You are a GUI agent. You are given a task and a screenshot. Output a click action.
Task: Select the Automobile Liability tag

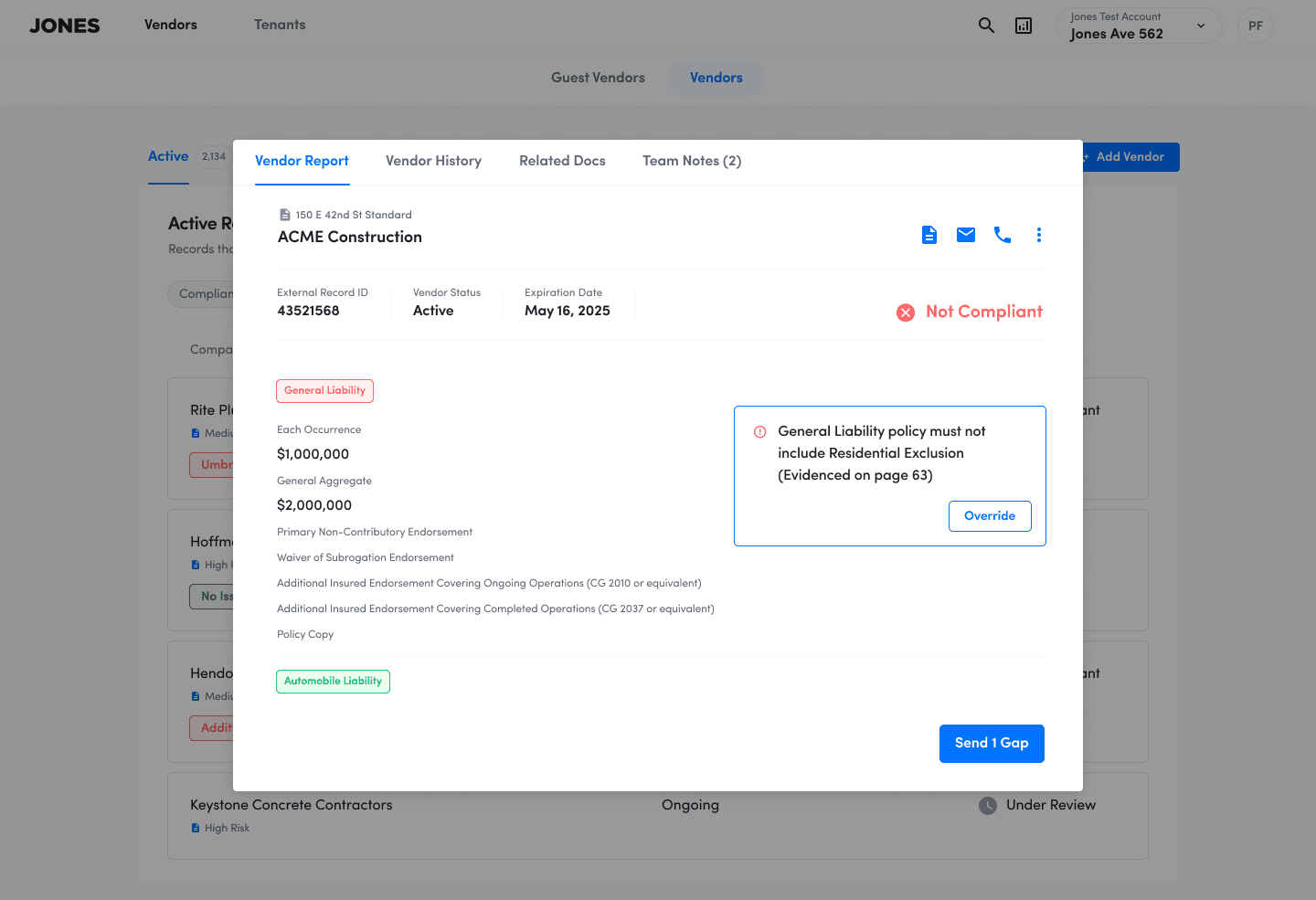pyautogui.click(x=333, y=682)
